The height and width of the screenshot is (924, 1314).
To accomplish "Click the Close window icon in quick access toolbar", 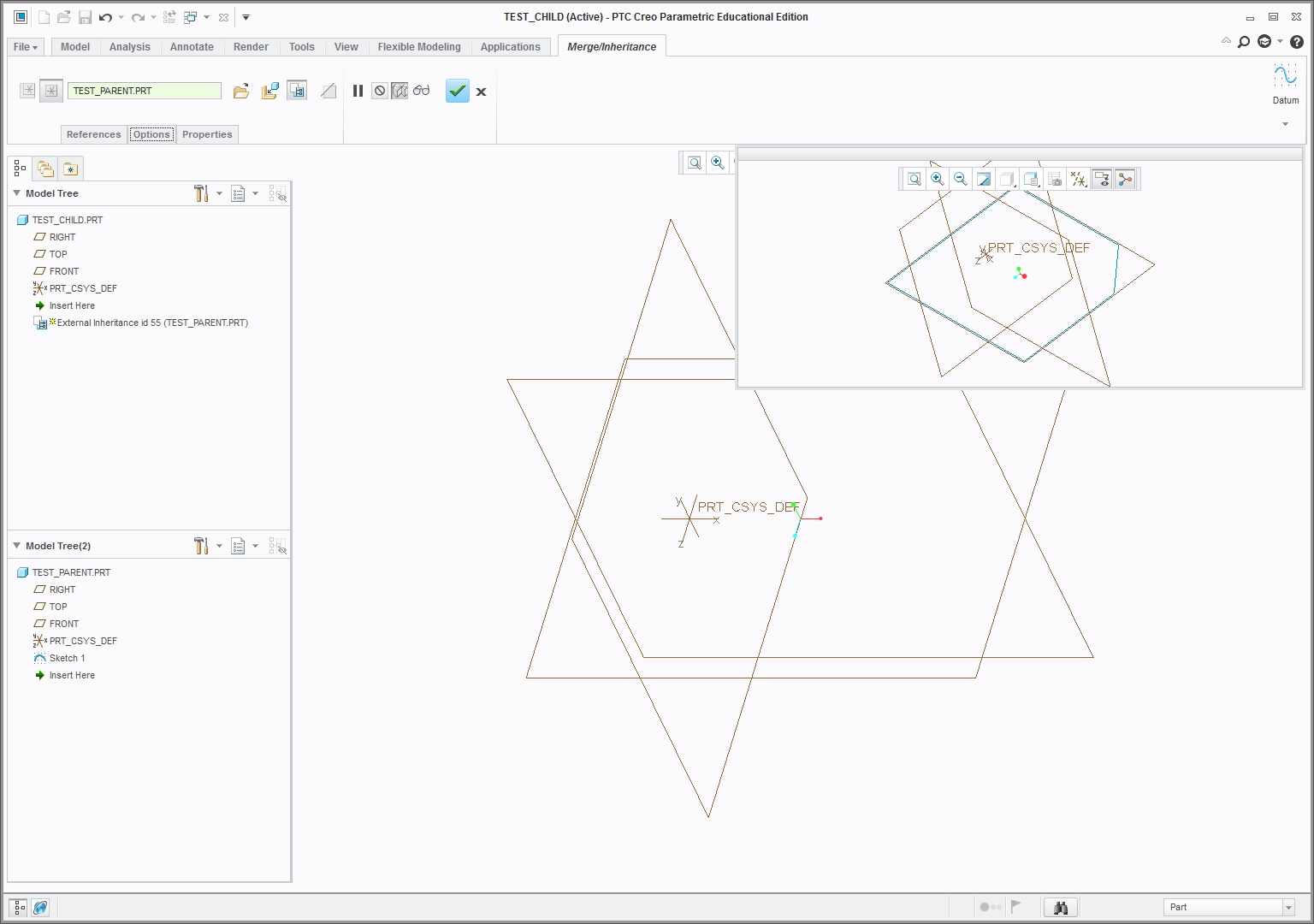I will tap(223, 17).
